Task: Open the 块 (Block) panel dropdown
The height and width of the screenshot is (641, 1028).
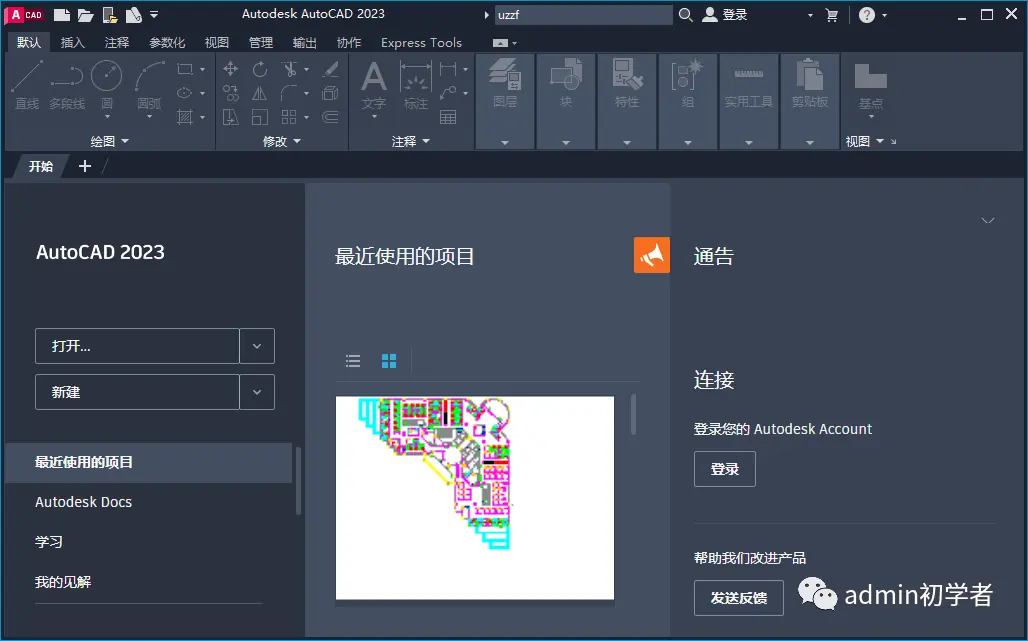Action: click(566, 142)
